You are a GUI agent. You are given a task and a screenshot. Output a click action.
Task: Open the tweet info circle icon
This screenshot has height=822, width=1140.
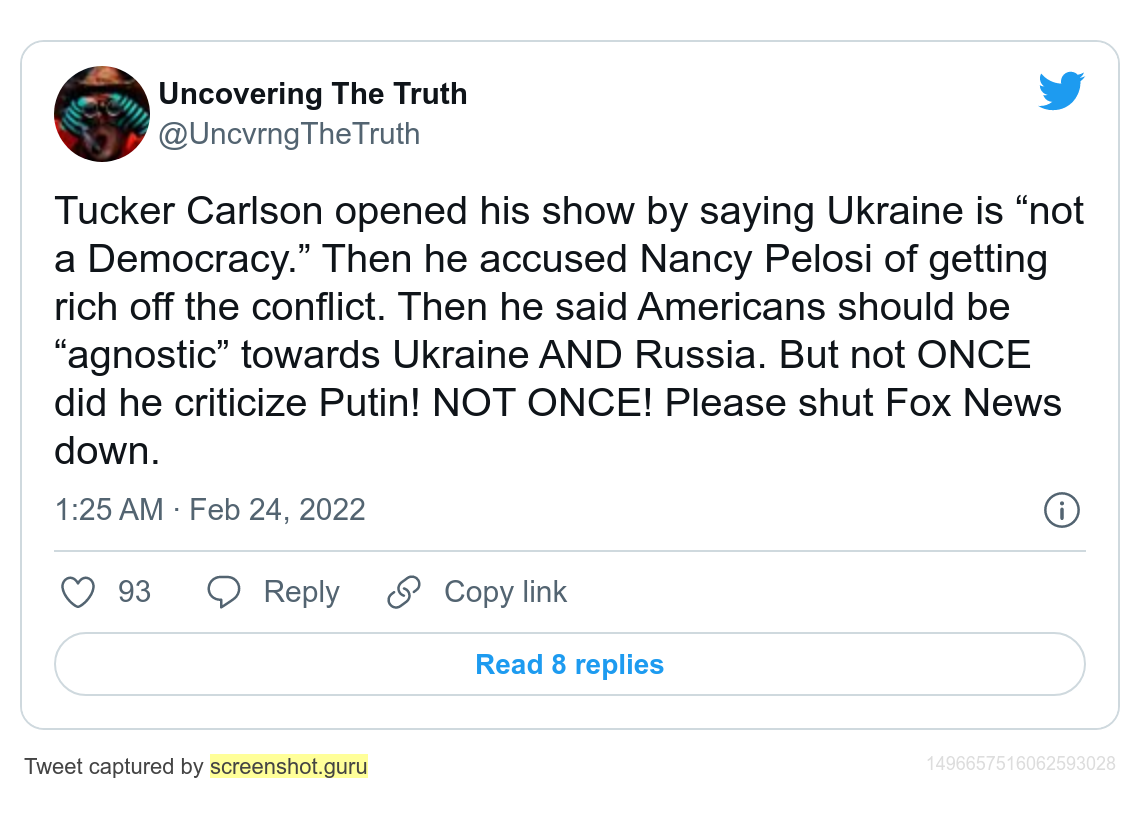pos(1061,510)
